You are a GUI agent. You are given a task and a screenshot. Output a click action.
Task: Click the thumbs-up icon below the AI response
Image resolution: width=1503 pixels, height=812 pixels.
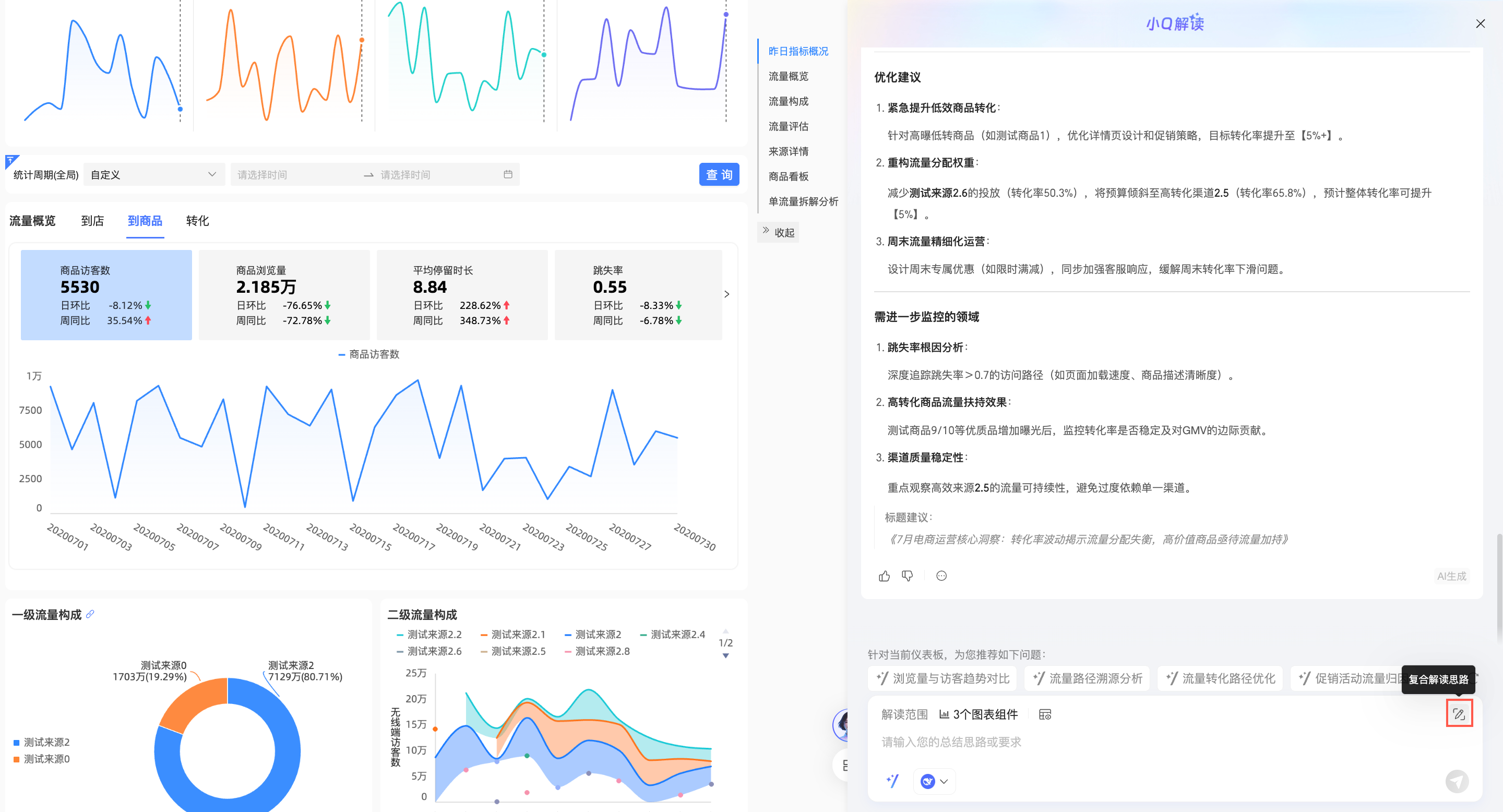pyautogui.click(x=884, y=576)
